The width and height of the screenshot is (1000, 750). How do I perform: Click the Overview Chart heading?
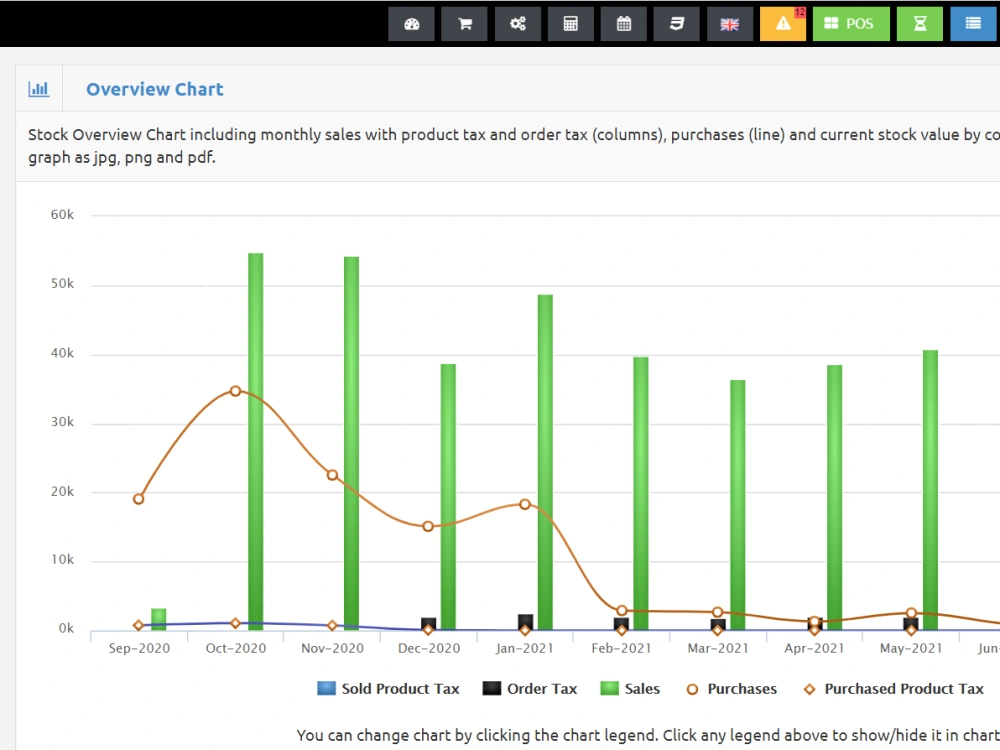point(155,89)
